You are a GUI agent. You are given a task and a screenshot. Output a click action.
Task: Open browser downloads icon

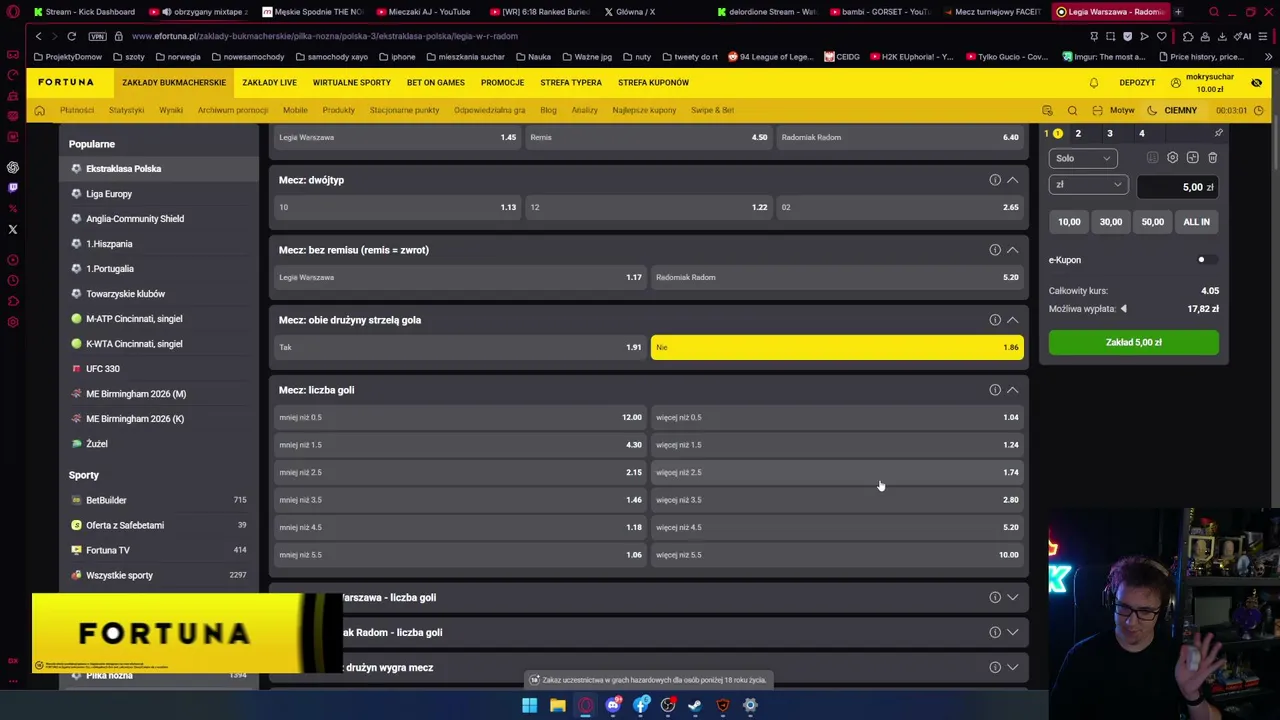[1222, 36]
